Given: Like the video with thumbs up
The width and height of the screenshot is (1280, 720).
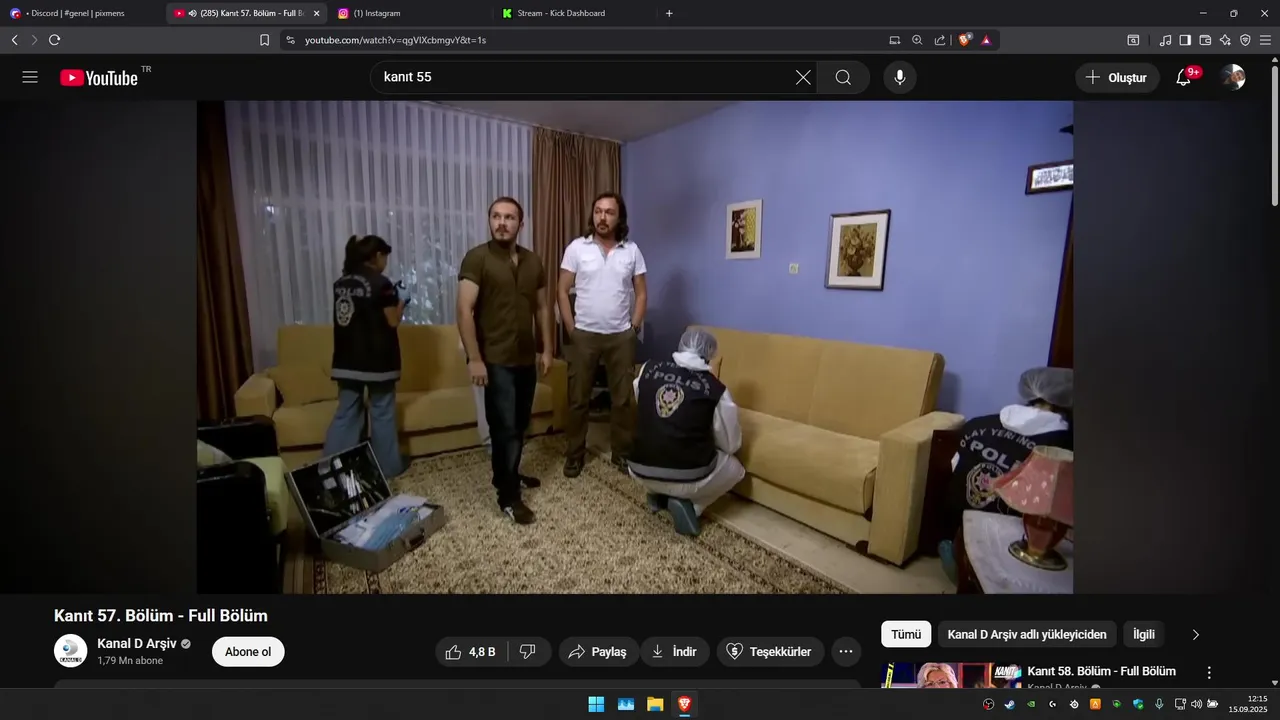Looking at the screenshot, I should click(470, 652).
